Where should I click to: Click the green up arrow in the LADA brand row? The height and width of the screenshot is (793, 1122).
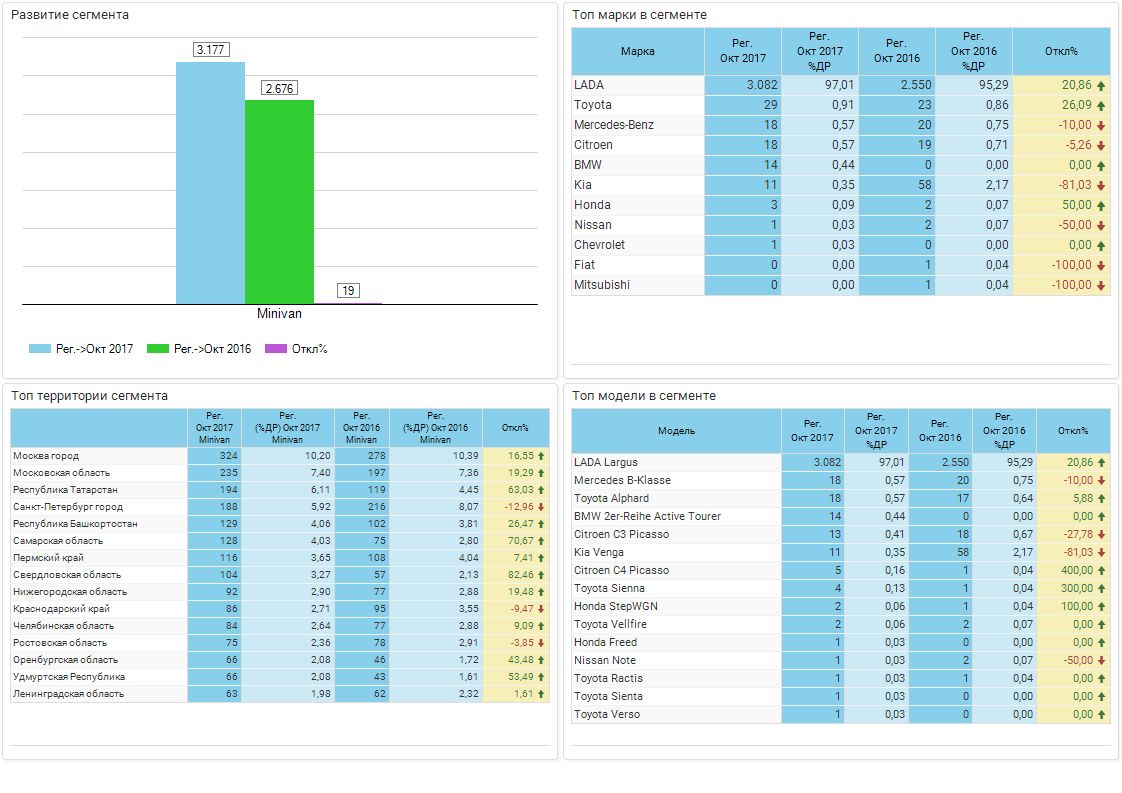pyautogui.click(x=1101, y=86)
